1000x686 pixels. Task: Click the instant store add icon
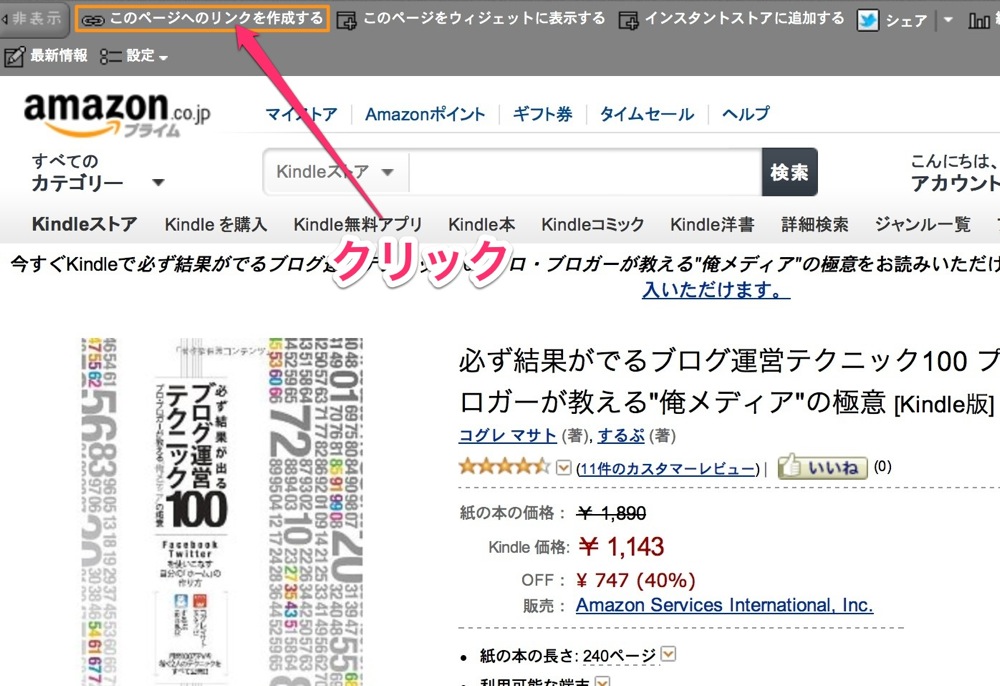coord(628,20)
